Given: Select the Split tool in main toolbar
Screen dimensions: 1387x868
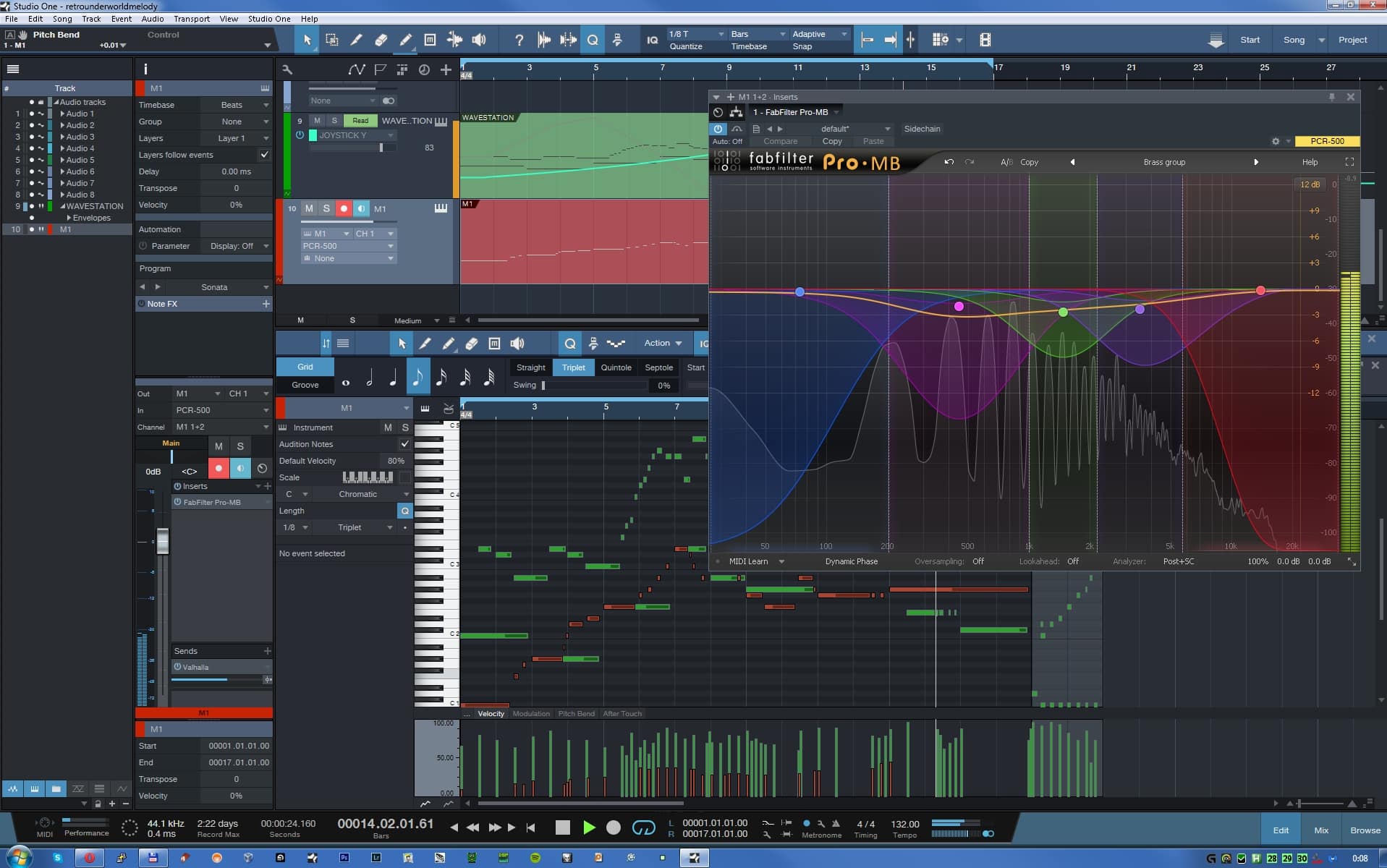Looking at the screenshot, I should (356, 40).
